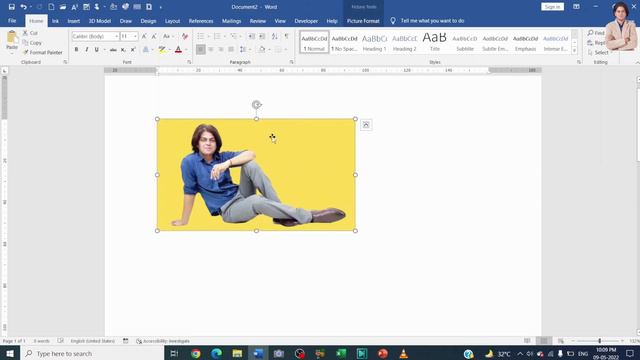Launch Microsoft Edge from taskbar
Viewport: 640px width, 360px height.
pos(216,353)
